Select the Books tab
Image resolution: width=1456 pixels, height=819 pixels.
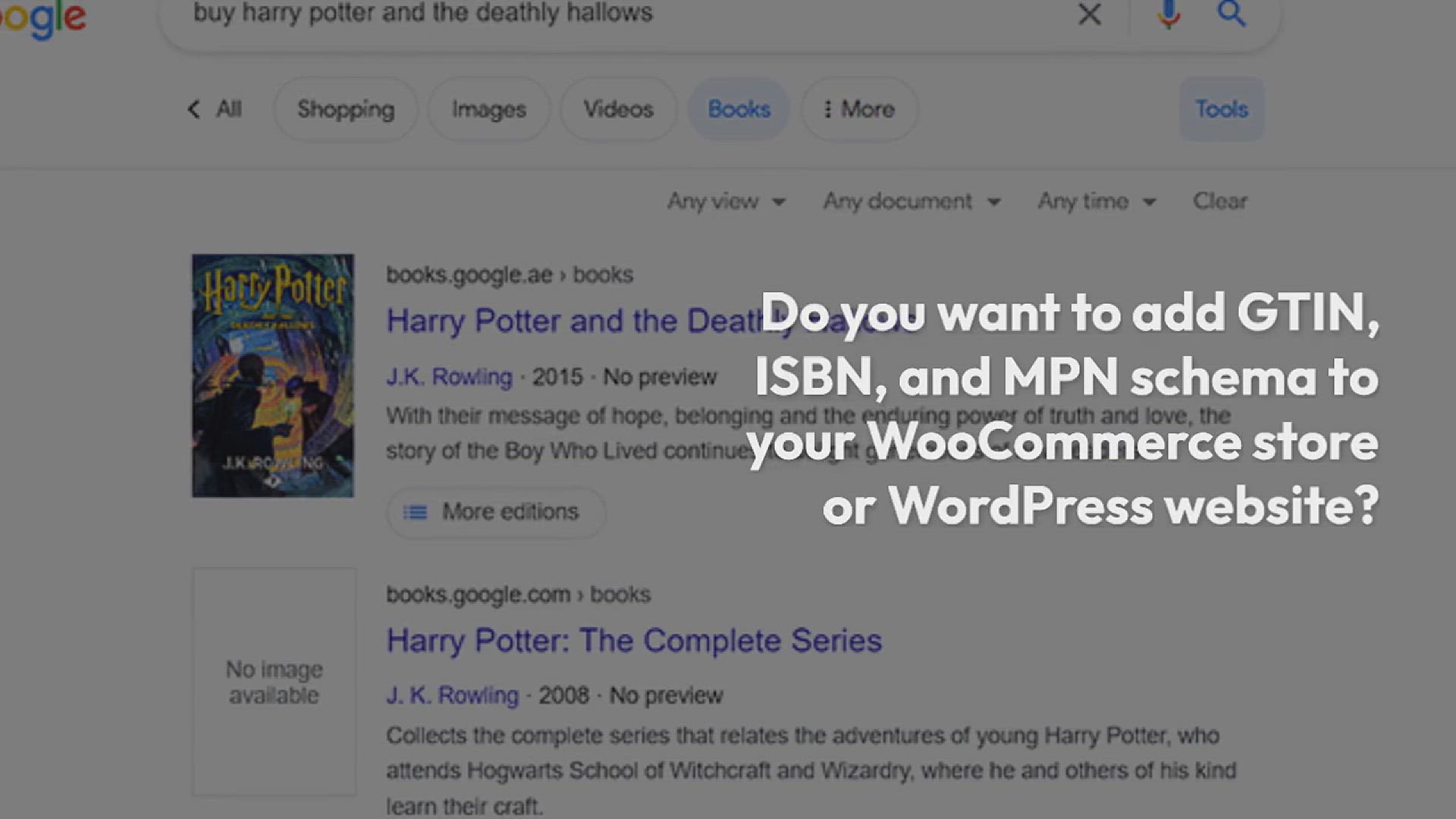tap(739, 109)
